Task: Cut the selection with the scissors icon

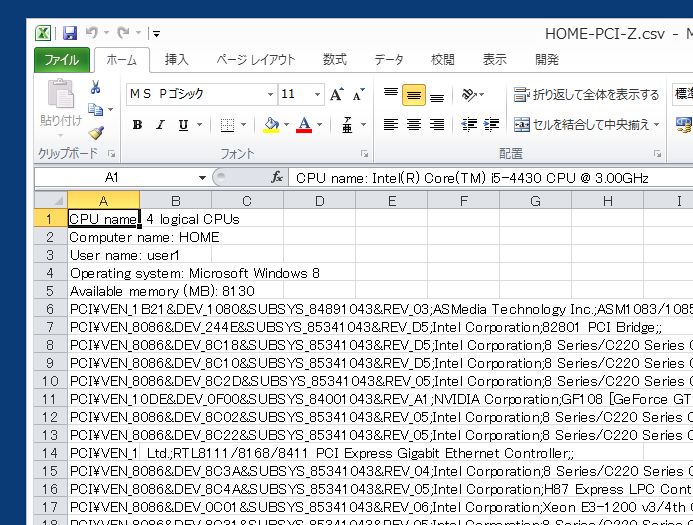Action: (x=95, y=87)
